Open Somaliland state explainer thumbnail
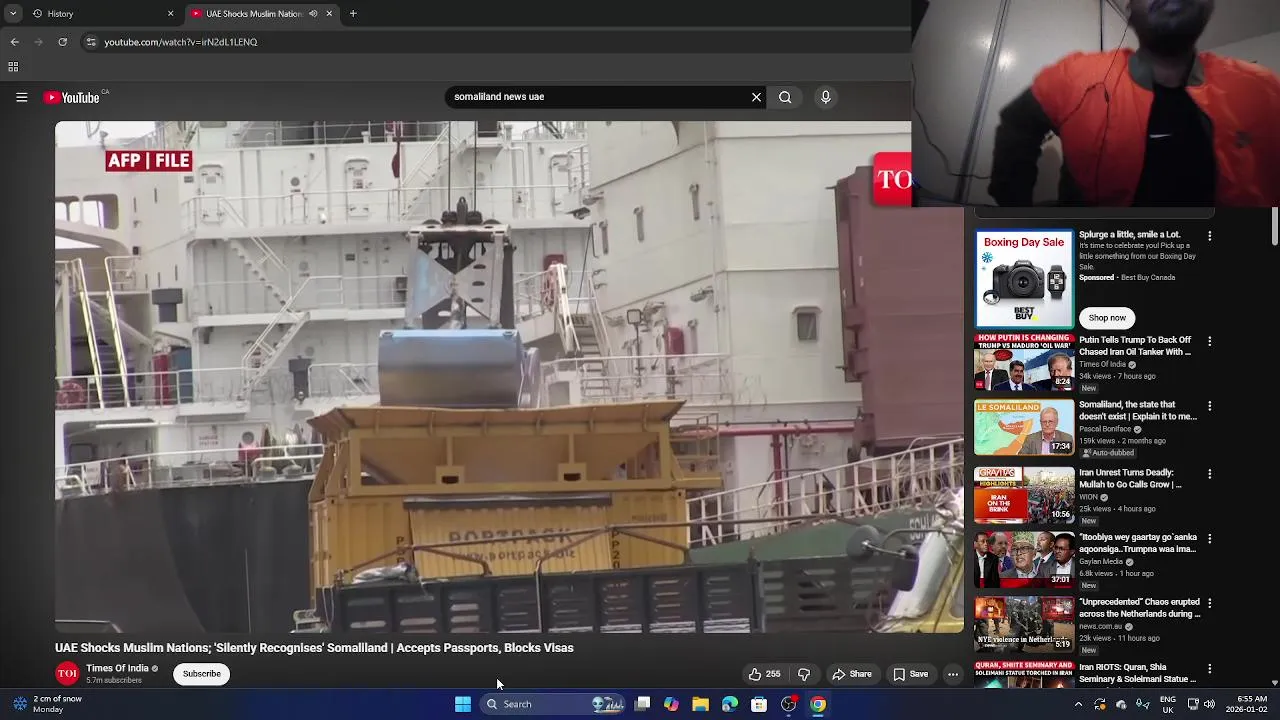 (x=1024, y=427)
